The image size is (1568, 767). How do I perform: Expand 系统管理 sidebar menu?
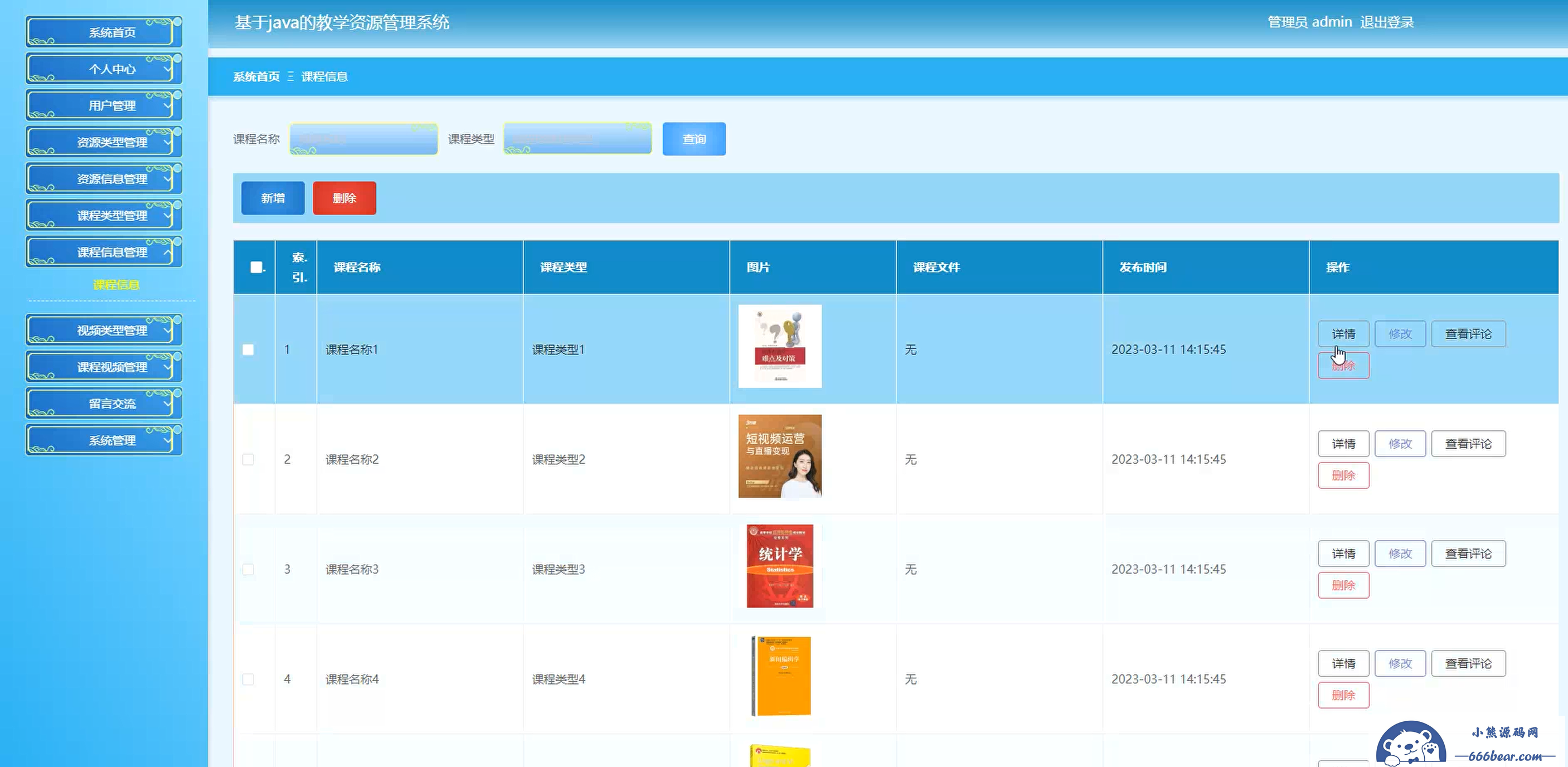coord(104,440)
